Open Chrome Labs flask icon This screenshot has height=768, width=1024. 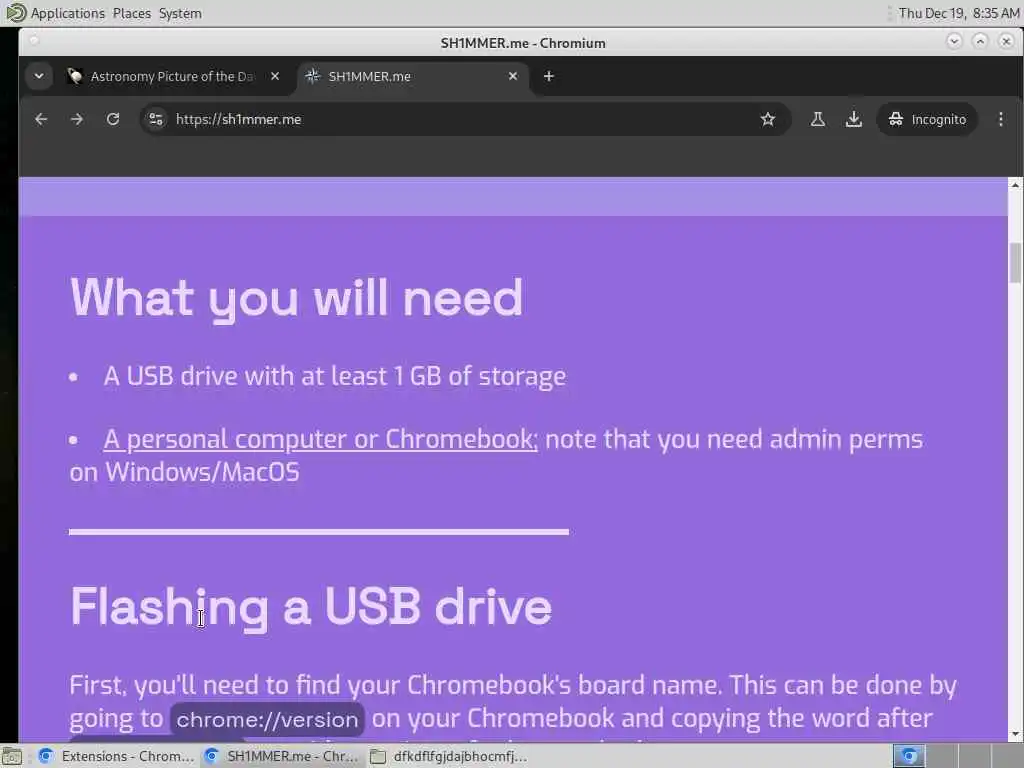pos(818,119)
